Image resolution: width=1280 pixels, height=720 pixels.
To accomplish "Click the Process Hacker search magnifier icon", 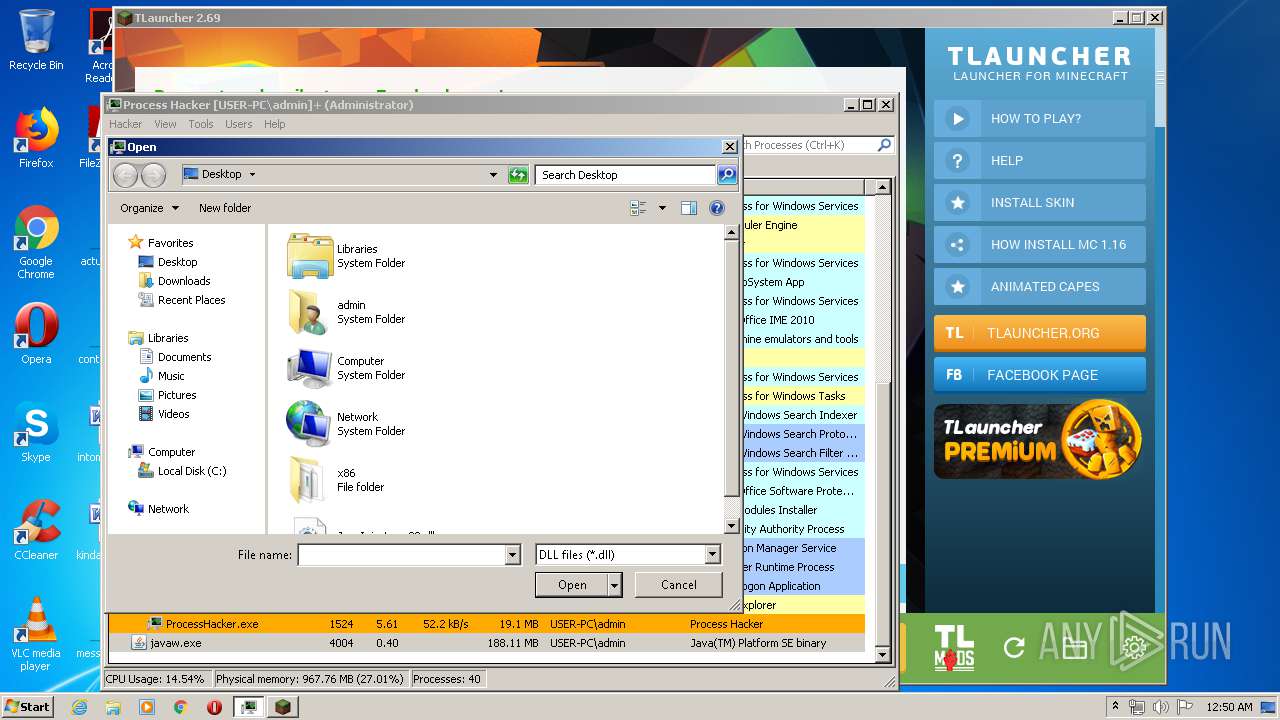I will click(x=884, y=145).
